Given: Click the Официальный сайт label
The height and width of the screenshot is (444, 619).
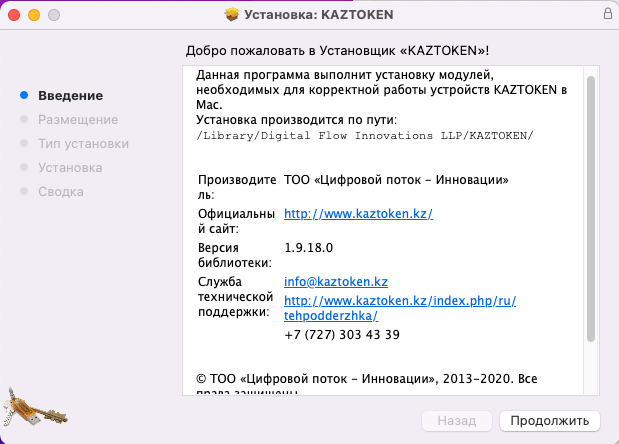Looking at the screenshot, I should click(x=236, y=221).
